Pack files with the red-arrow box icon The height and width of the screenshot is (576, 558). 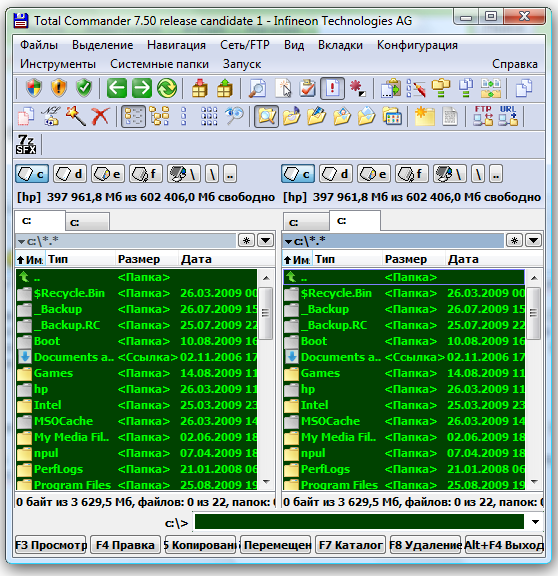point(200,88)
